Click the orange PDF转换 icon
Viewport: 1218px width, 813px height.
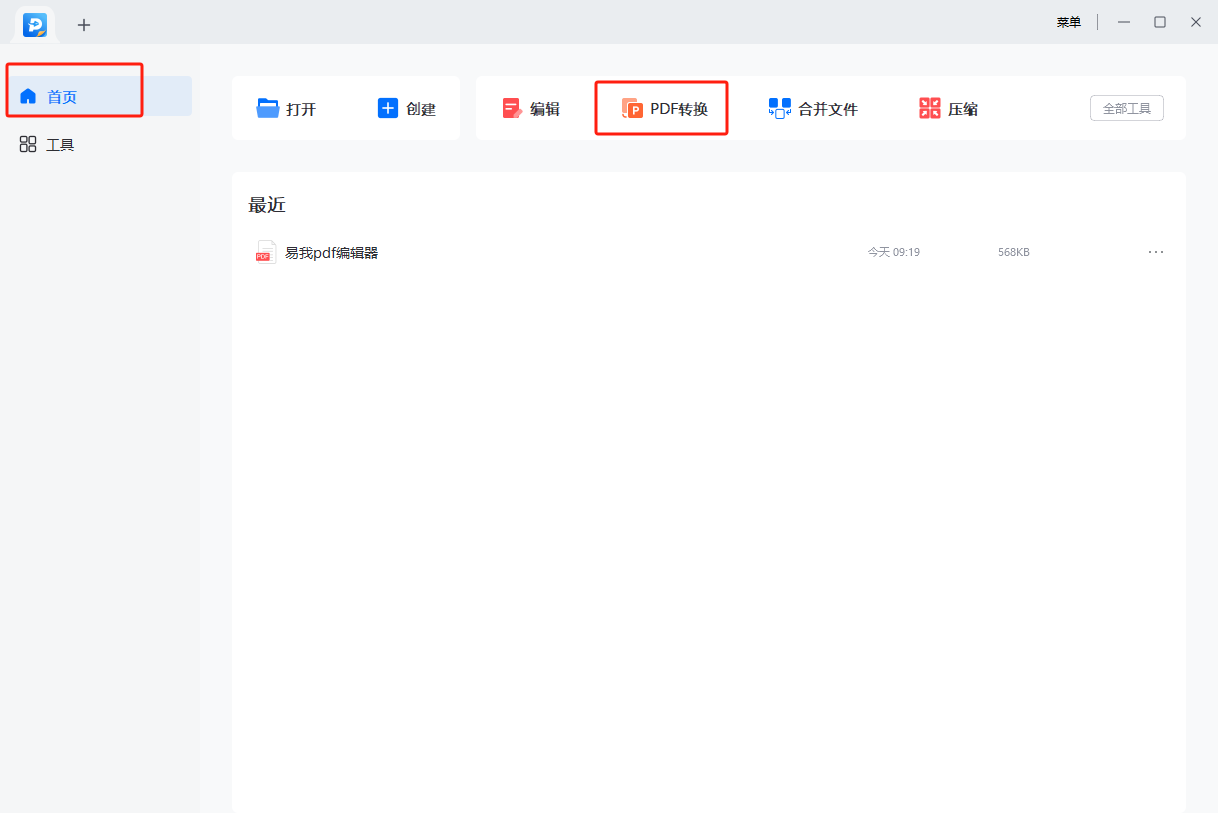coord(632,108)
